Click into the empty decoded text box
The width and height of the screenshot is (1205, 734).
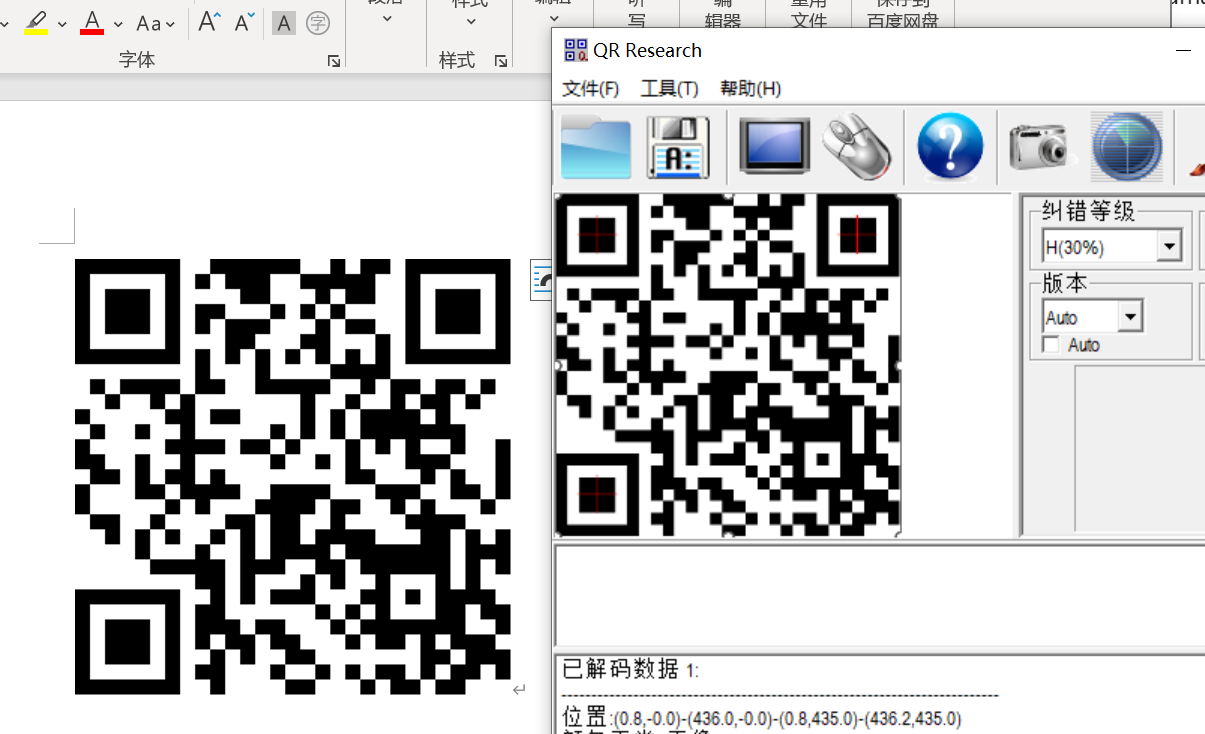tap(880, 596)
